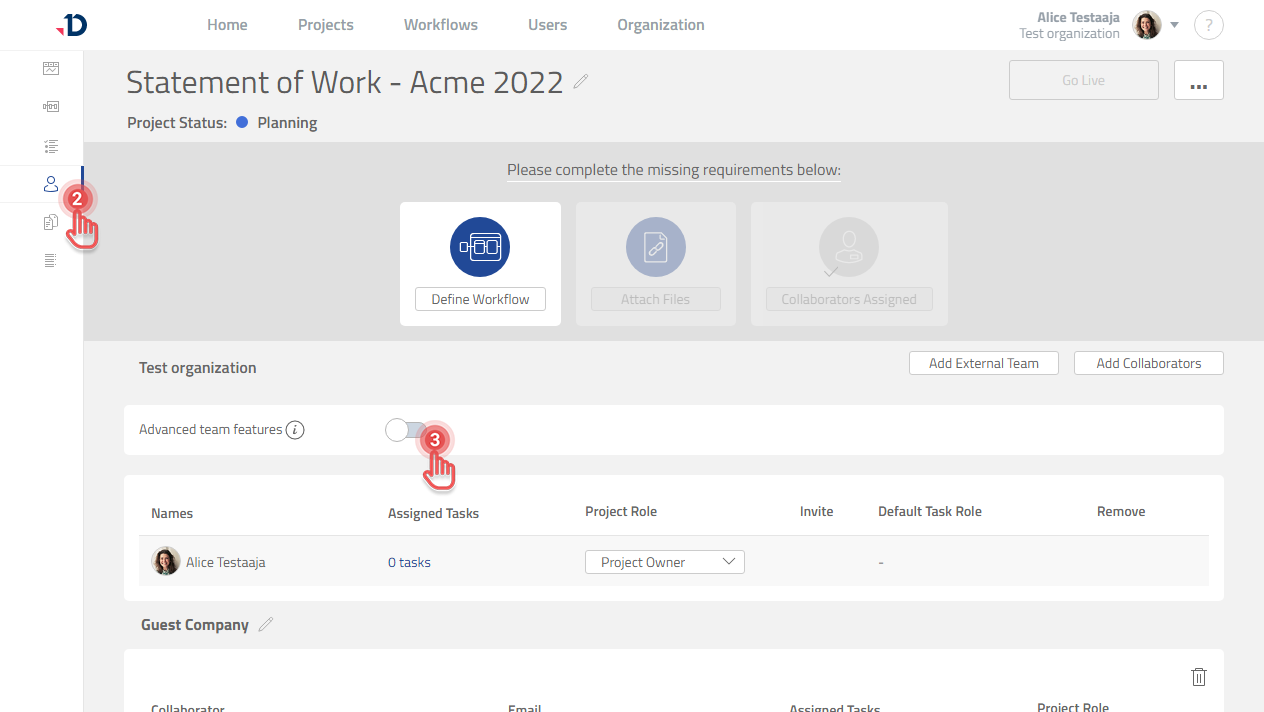Select the Define Workflow step card
Viewport: 1264px width, 712px height.
pyautogui.click(x=480, y=264)
